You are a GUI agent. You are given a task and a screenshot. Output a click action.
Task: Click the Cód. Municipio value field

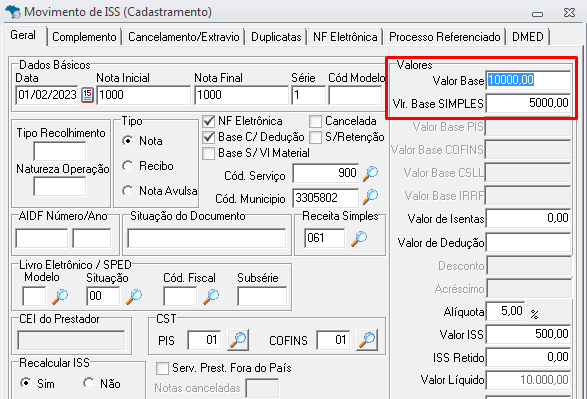pyautogui.click(x=326, y=198)
